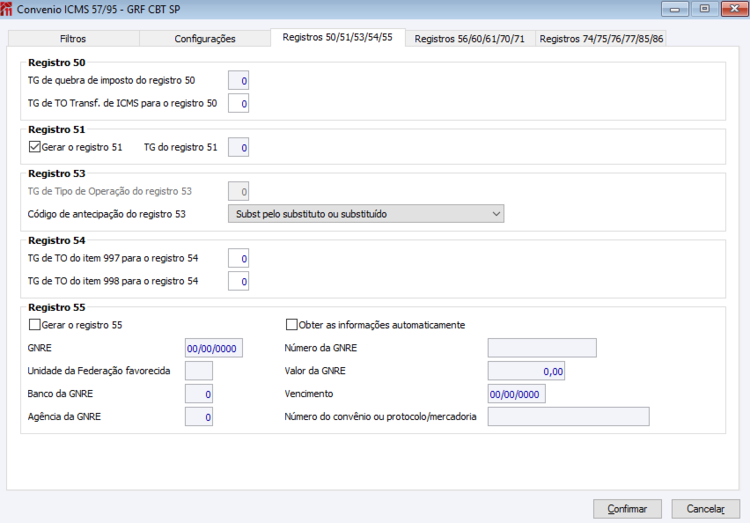Select the Registros 50/51/53/54/55 tab

tap(338, 37)
